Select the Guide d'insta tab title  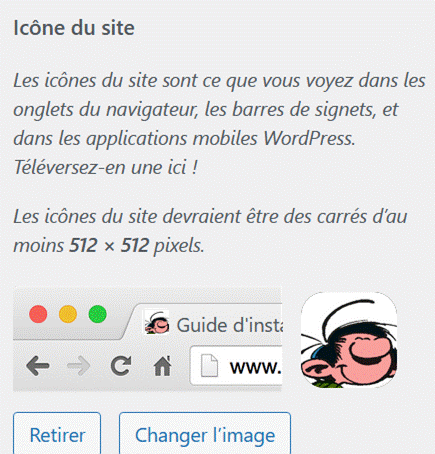[x=229, y=325]
